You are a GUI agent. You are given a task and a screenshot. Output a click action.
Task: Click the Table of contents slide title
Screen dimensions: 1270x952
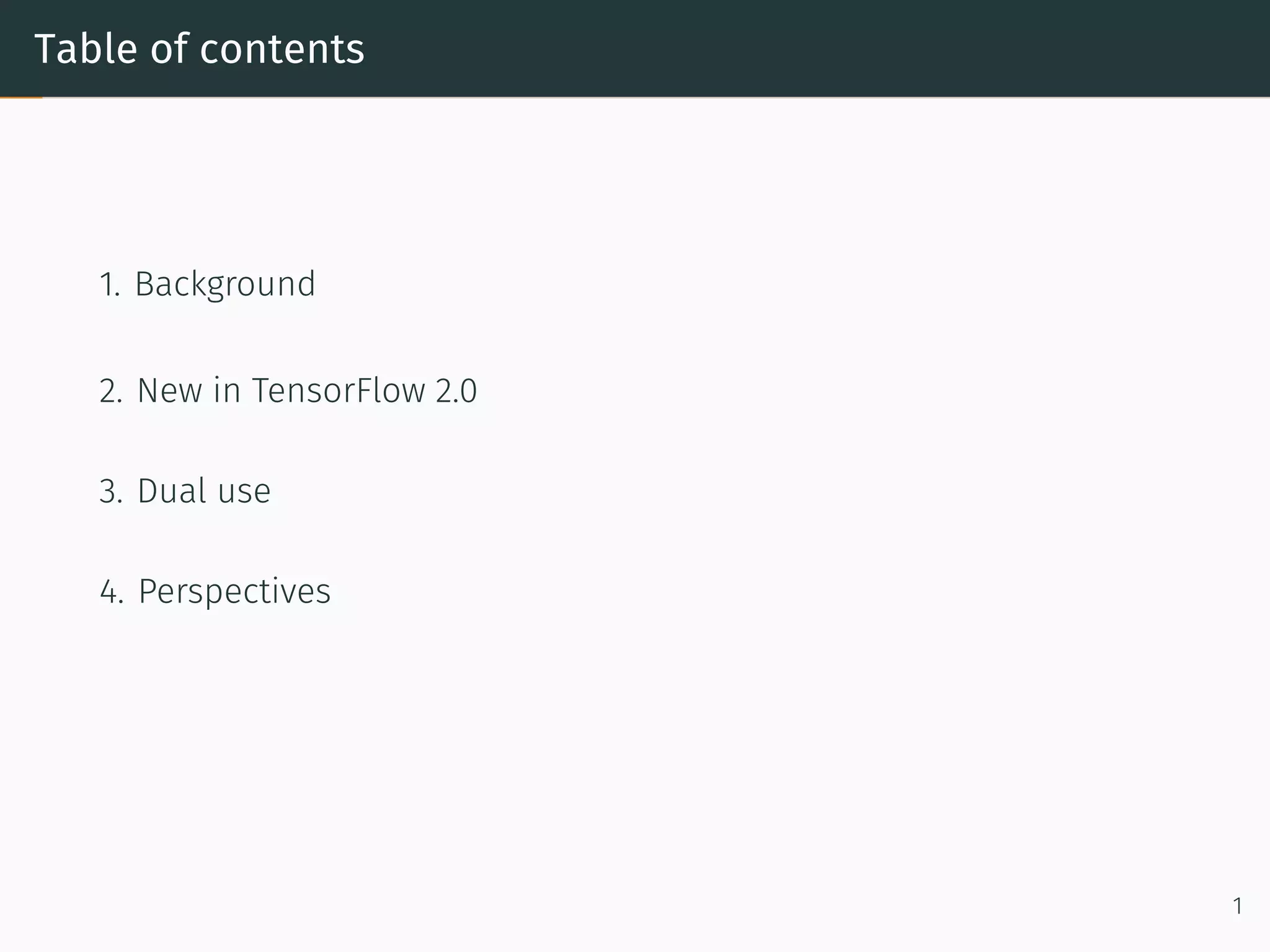tap(199, 49)
